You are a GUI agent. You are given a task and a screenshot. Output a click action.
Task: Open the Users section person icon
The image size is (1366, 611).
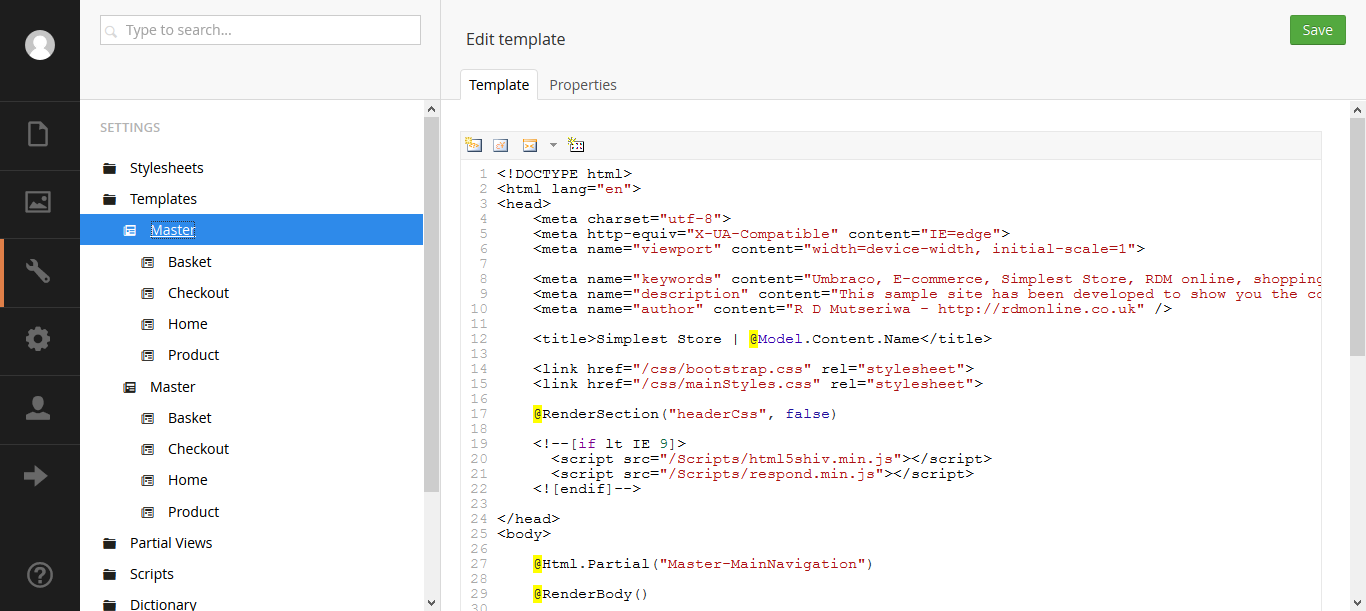click(x=38, y=408)
